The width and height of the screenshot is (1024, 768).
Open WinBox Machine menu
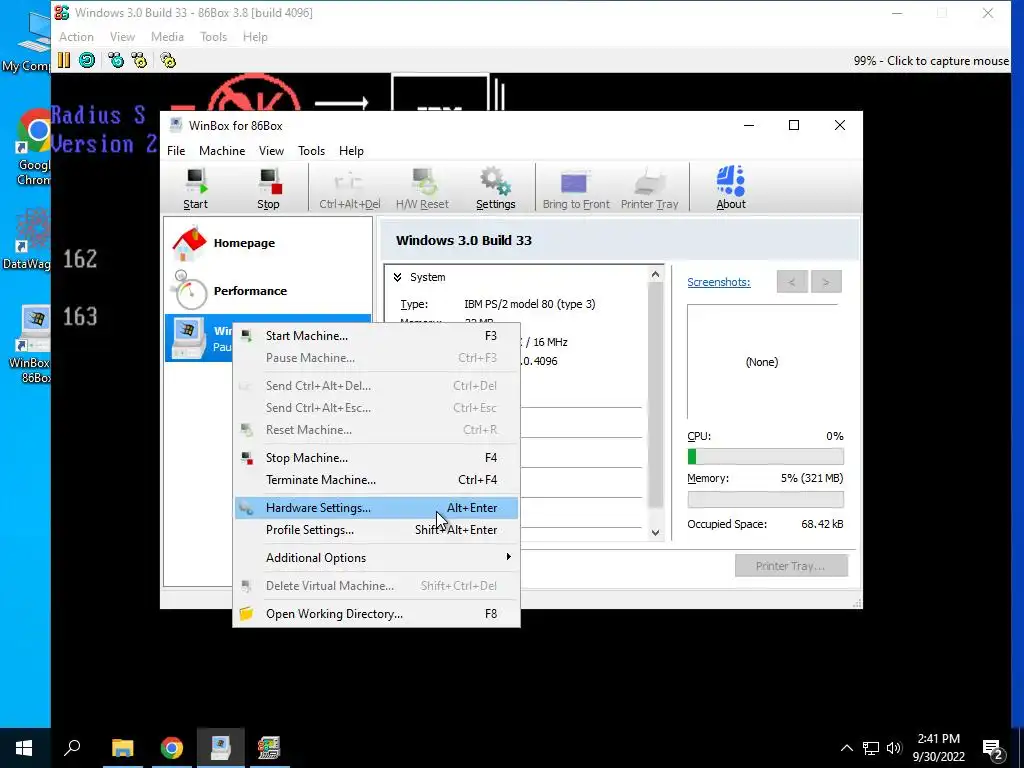coord(222,151)
